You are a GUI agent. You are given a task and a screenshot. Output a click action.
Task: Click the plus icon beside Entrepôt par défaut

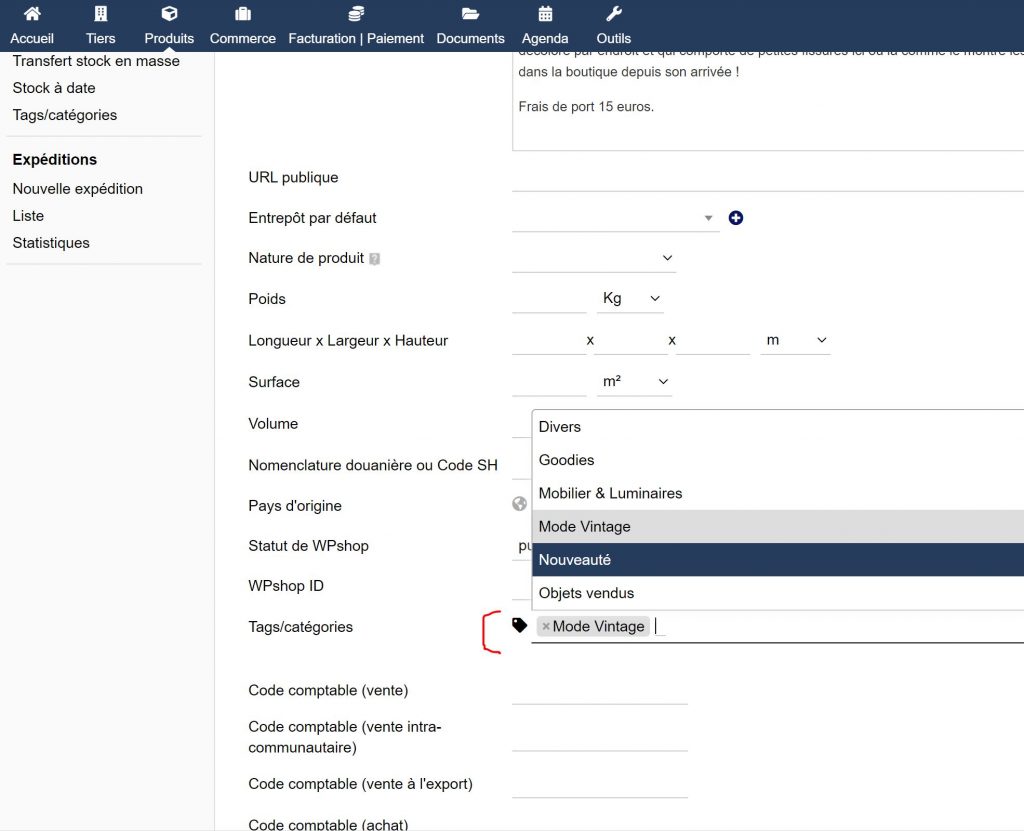click(736, 217)
